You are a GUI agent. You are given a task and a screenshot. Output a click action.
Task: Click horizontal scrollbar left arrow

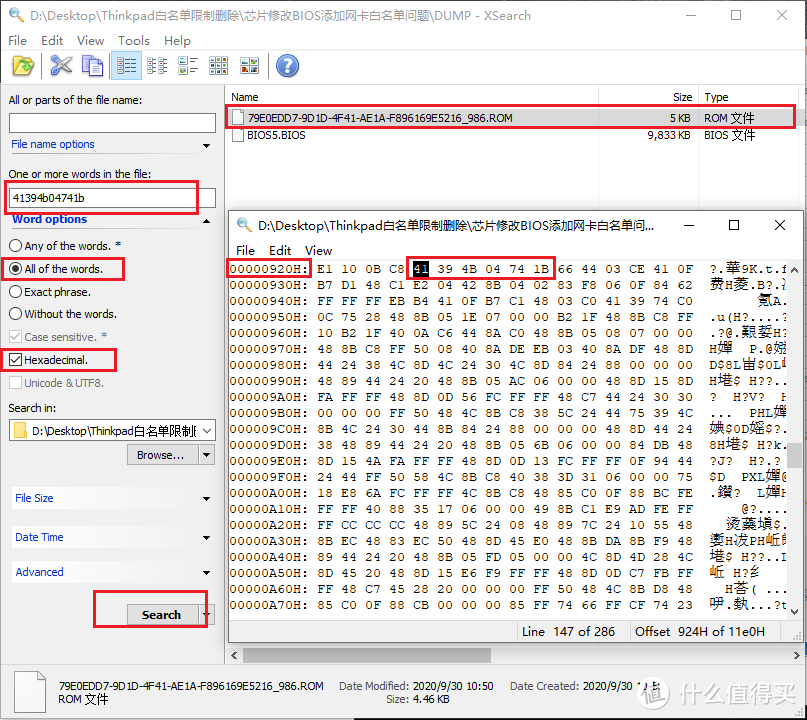pos(235,656)
